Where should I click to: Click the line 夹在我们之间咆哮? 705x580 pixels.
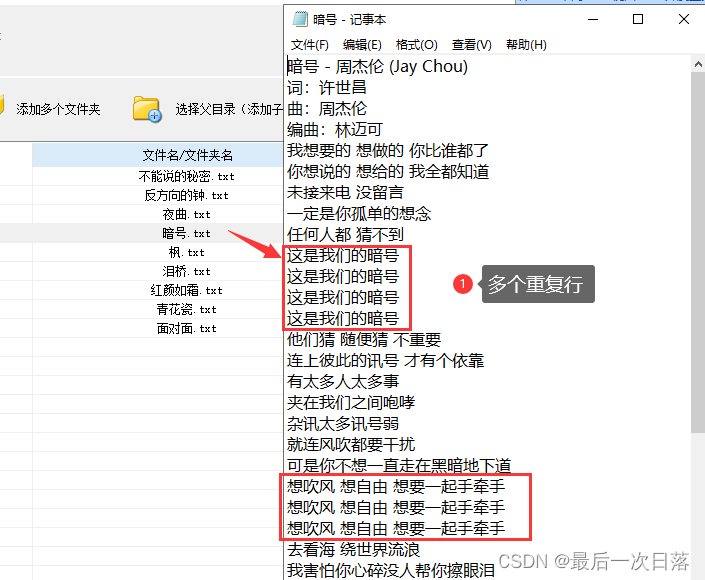351,402
